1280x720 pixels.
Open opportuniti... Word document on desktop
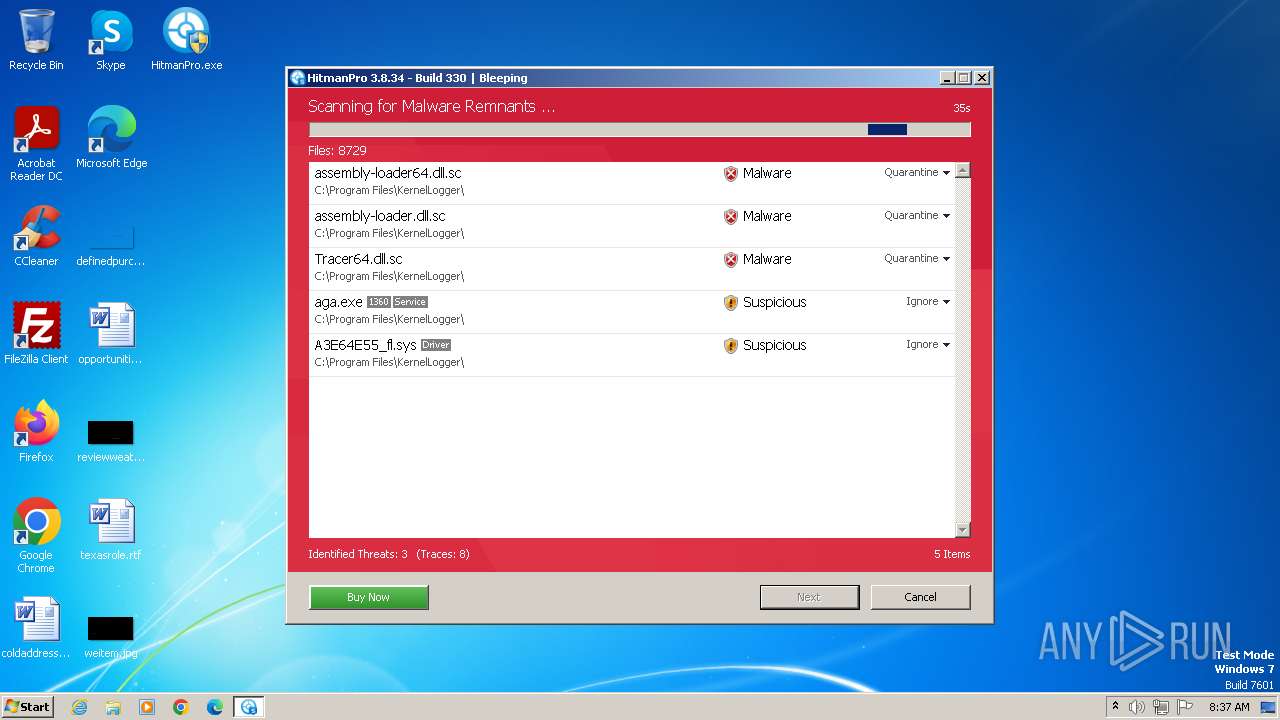pyautogui.click(x=111, y=334)
